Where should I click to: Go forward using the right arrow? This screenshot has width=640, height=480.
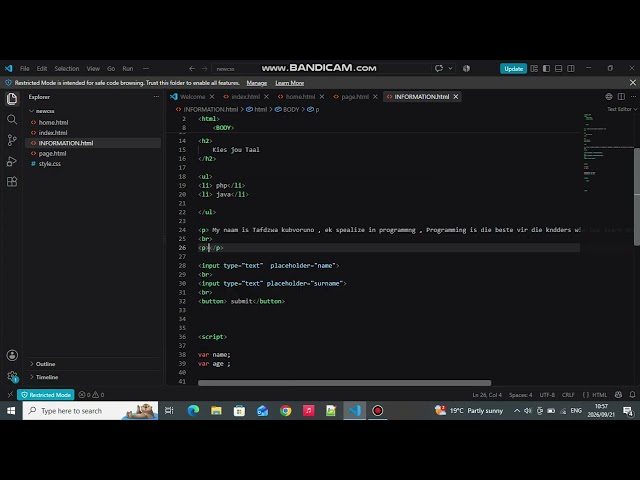click(x=204, y=69)
